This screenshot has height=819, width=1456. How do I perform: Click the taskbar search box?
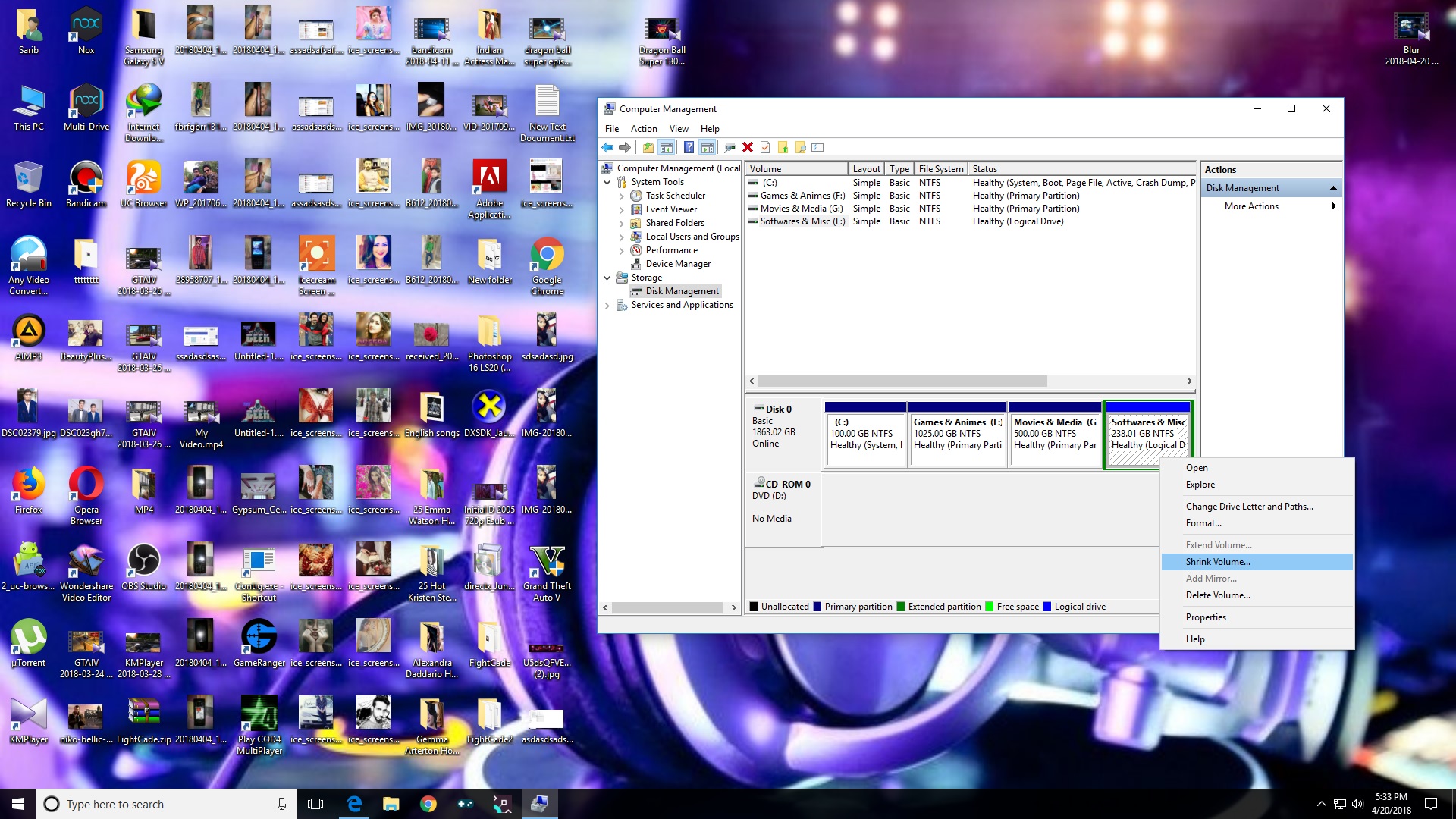(167, 804)
